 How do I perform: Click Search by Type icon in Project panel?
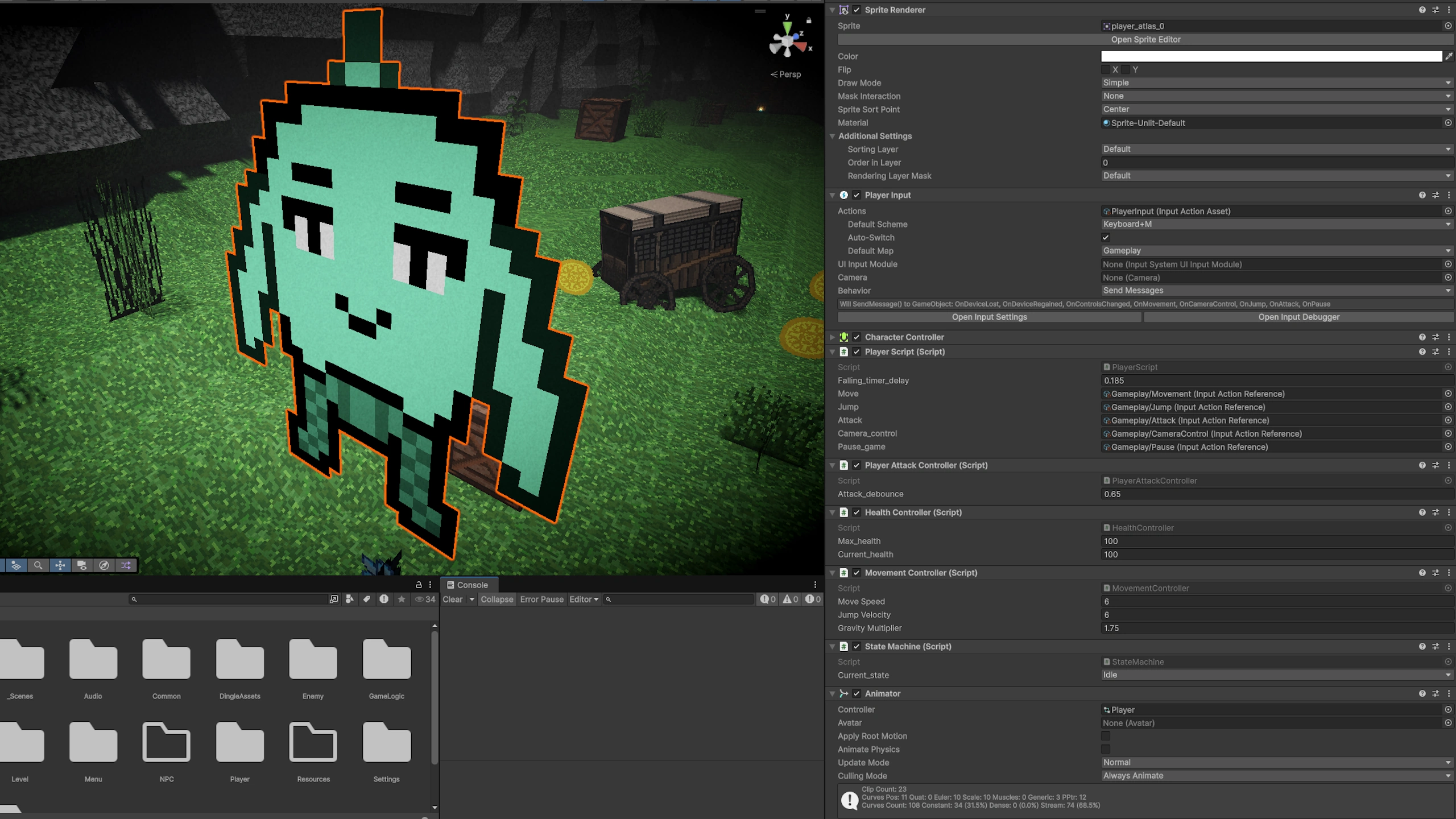(x=350, y=599)
